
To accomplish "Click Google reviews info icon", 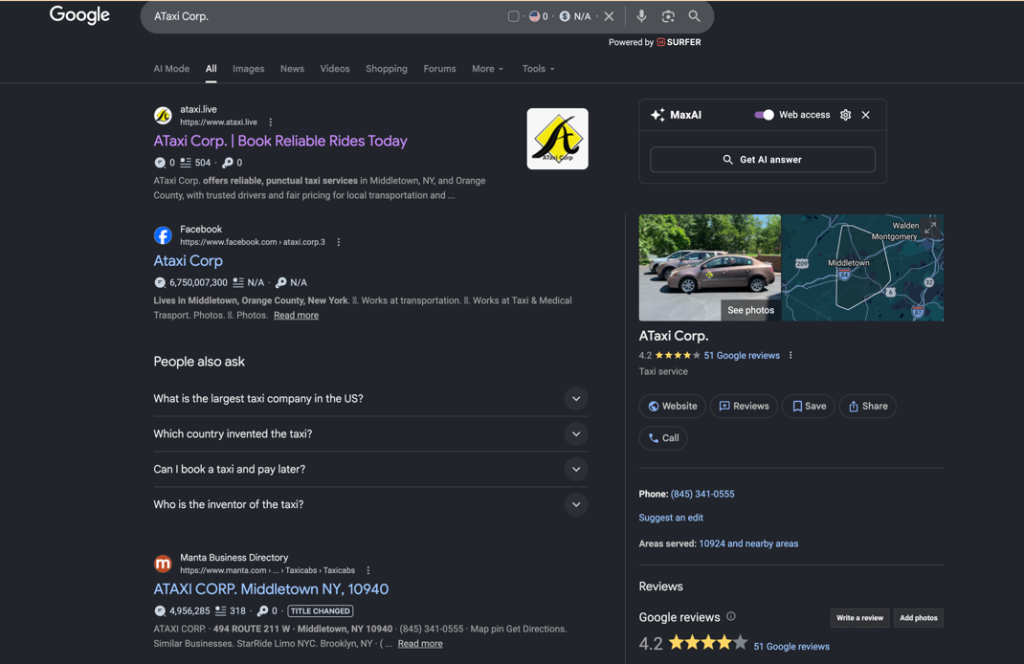I will tap(731, 616).
